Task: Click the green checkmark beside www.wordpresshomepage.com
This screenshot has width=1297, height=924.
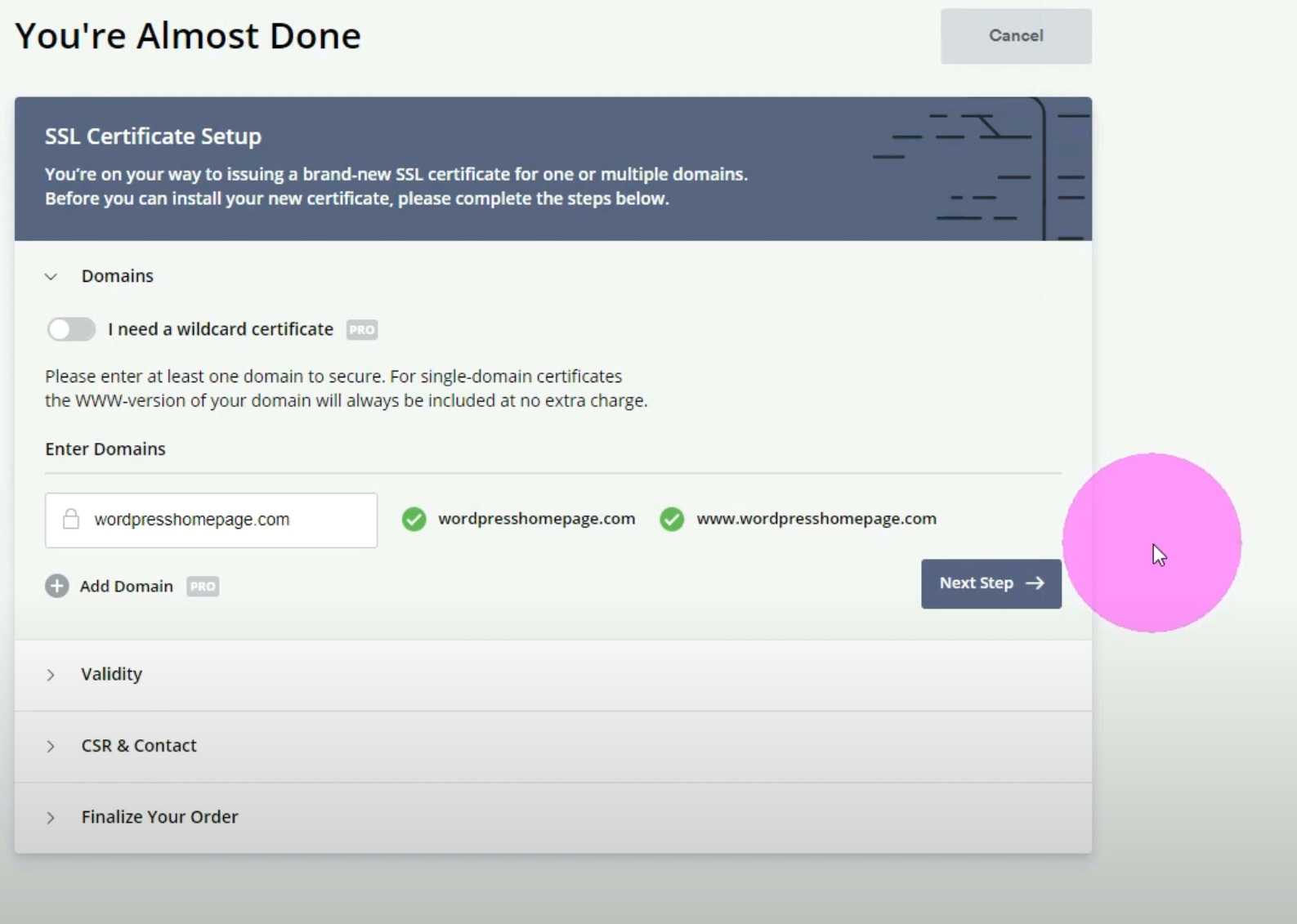Action: 672,520
